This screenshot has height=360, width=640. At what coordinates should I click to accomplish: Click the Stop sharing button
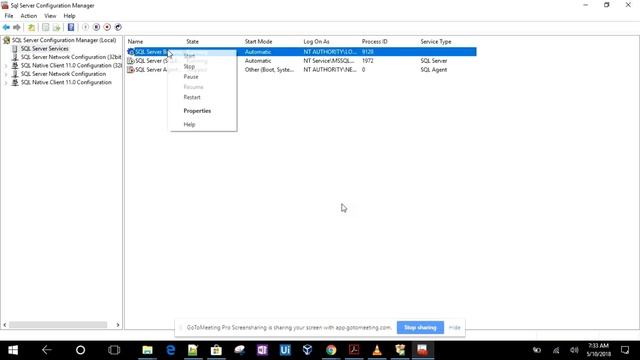tap(420, 327)
